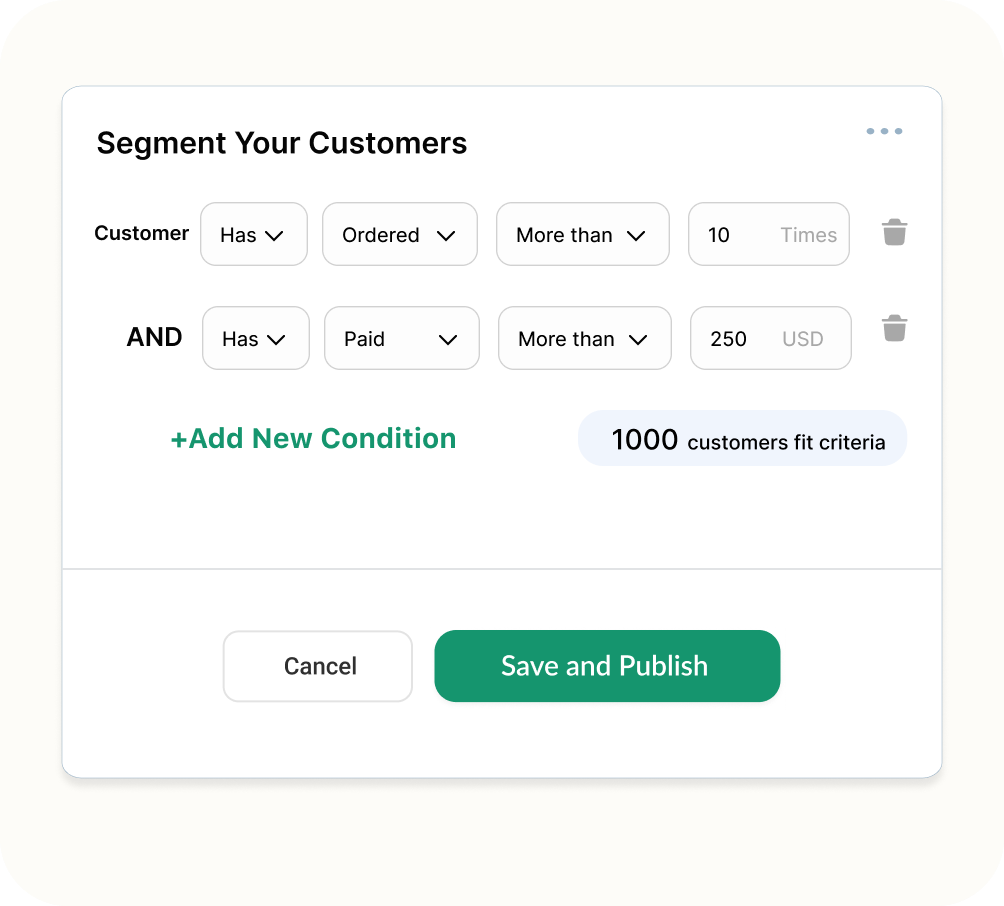The height and width of the screenshot is (906, 1004).
Task: Click the '1000 customers fit criteria' badge
Action: [741, 438]
